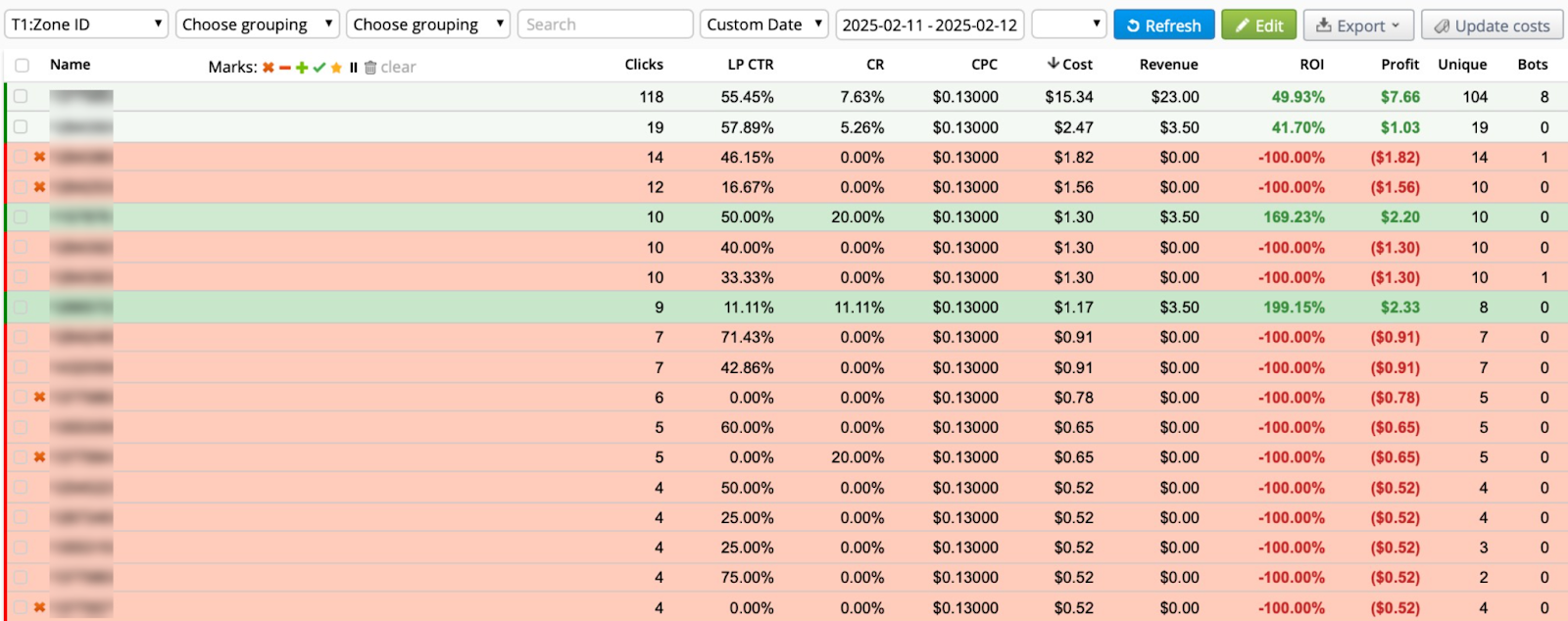Apply the green checkmark mark
This screenshot has width=1568, height=621.
click(319, 68)
